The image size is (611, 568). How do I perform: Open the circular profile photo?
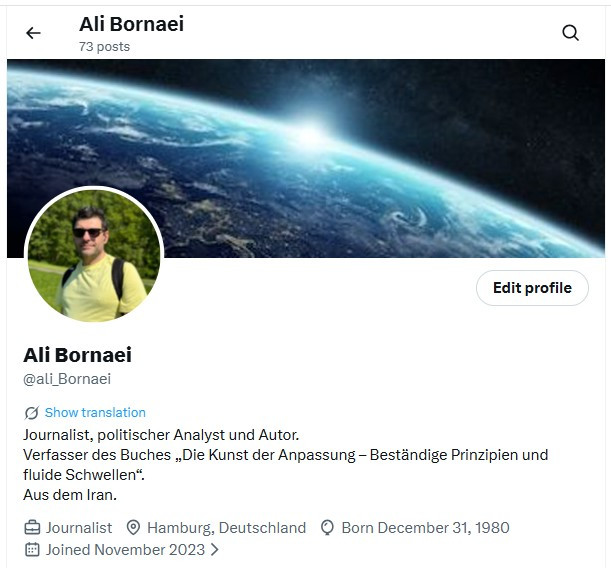tap(94, 256)
